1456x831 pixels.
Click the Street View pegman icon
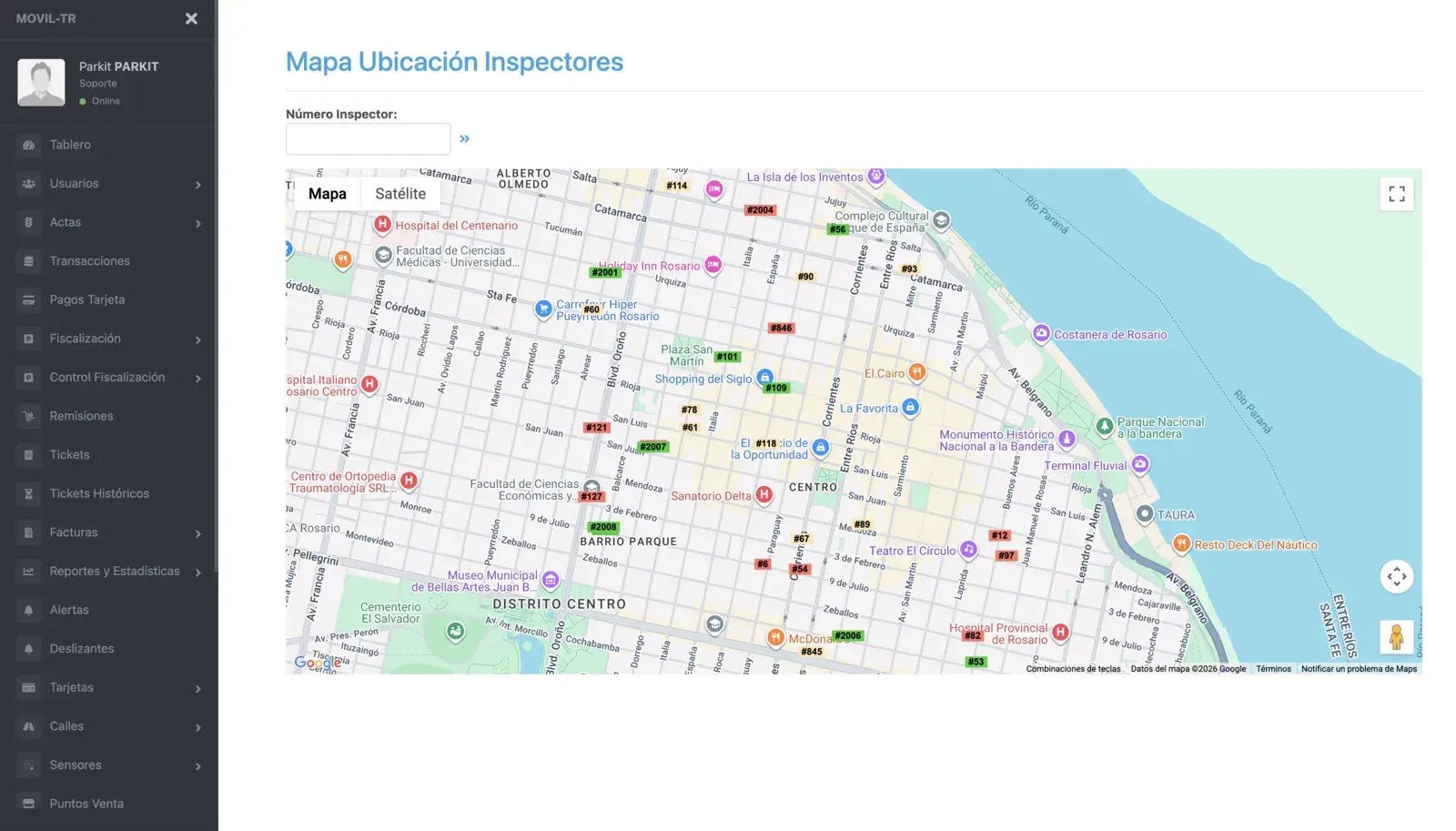click(x=1396, y=637)
